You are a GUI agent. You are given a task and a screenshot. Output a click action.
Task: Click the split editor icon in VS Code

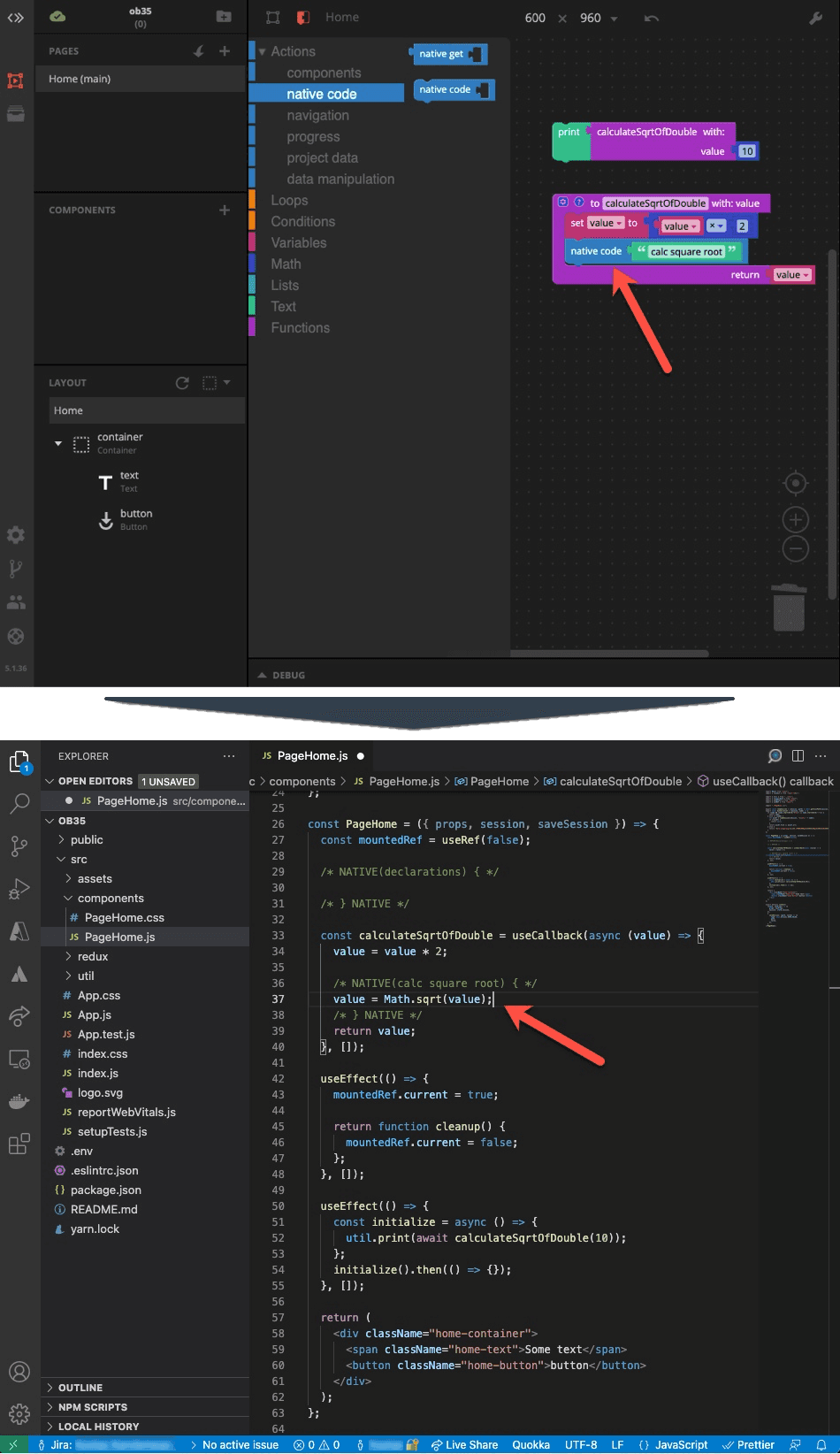(798, 755)
